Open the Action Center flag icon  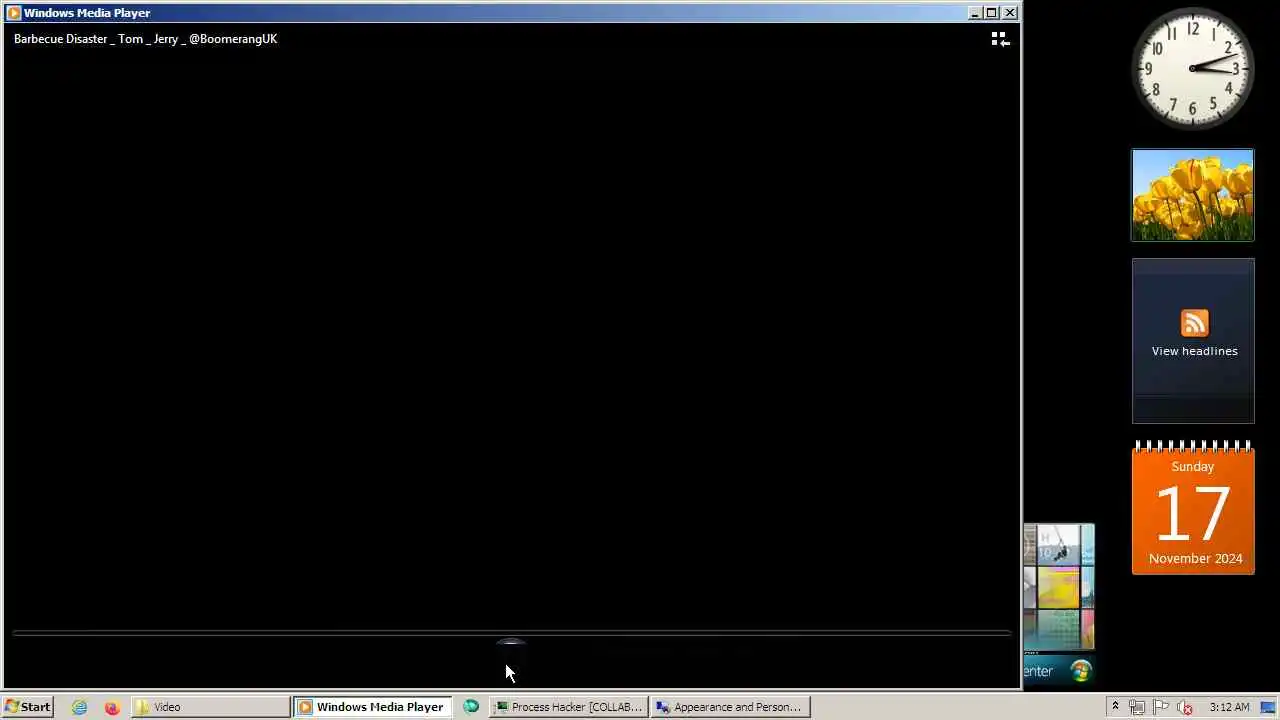1161,707
